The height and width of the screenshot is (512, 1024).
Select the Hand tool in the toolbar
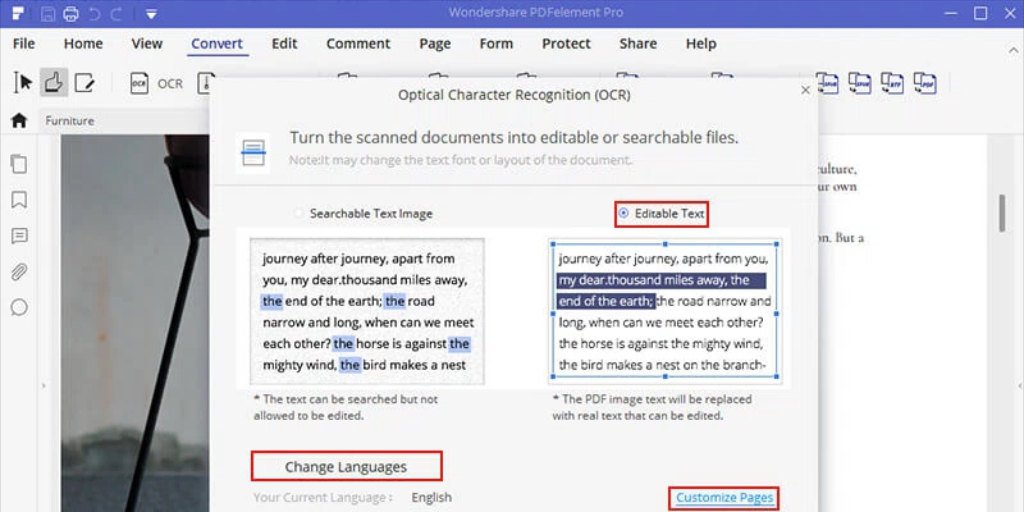pos(54,83)
